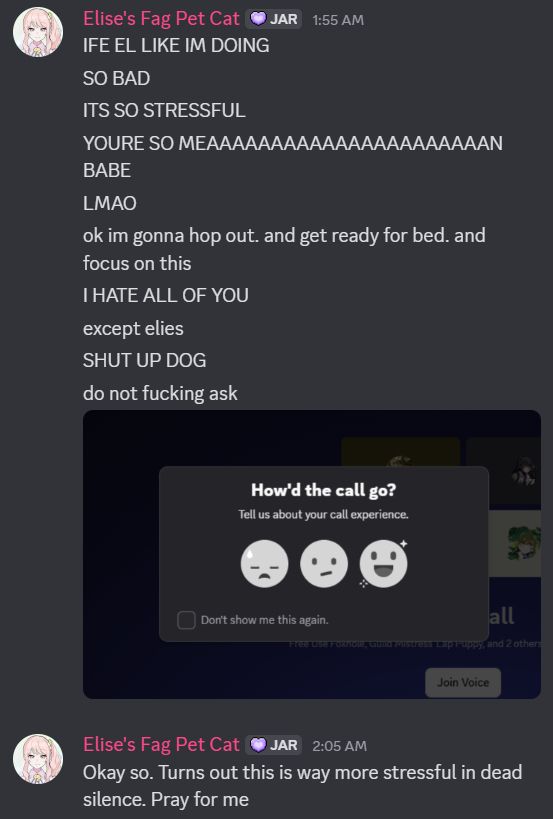Open the avatar on the 2:05 AM message
Screen dimensions: 553x819
click(38, 759)
